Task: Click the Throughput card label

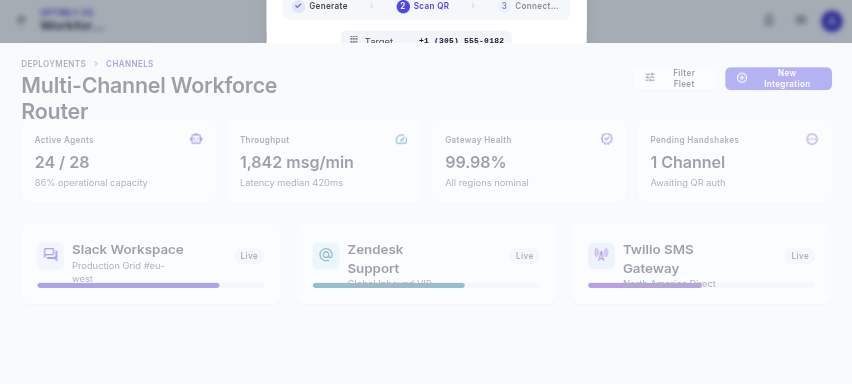Action: (265, 140)
